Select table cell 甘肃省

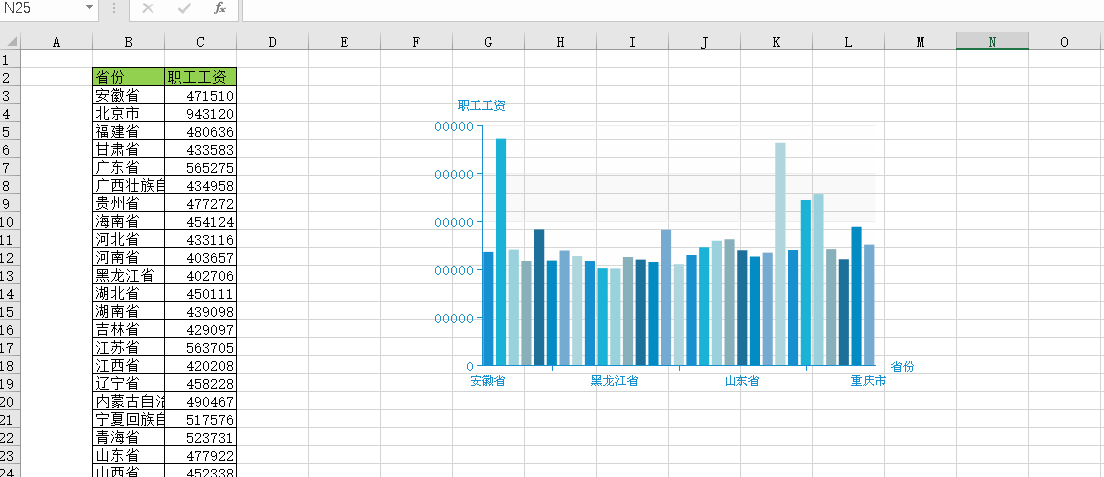click(x=128, y=149)
